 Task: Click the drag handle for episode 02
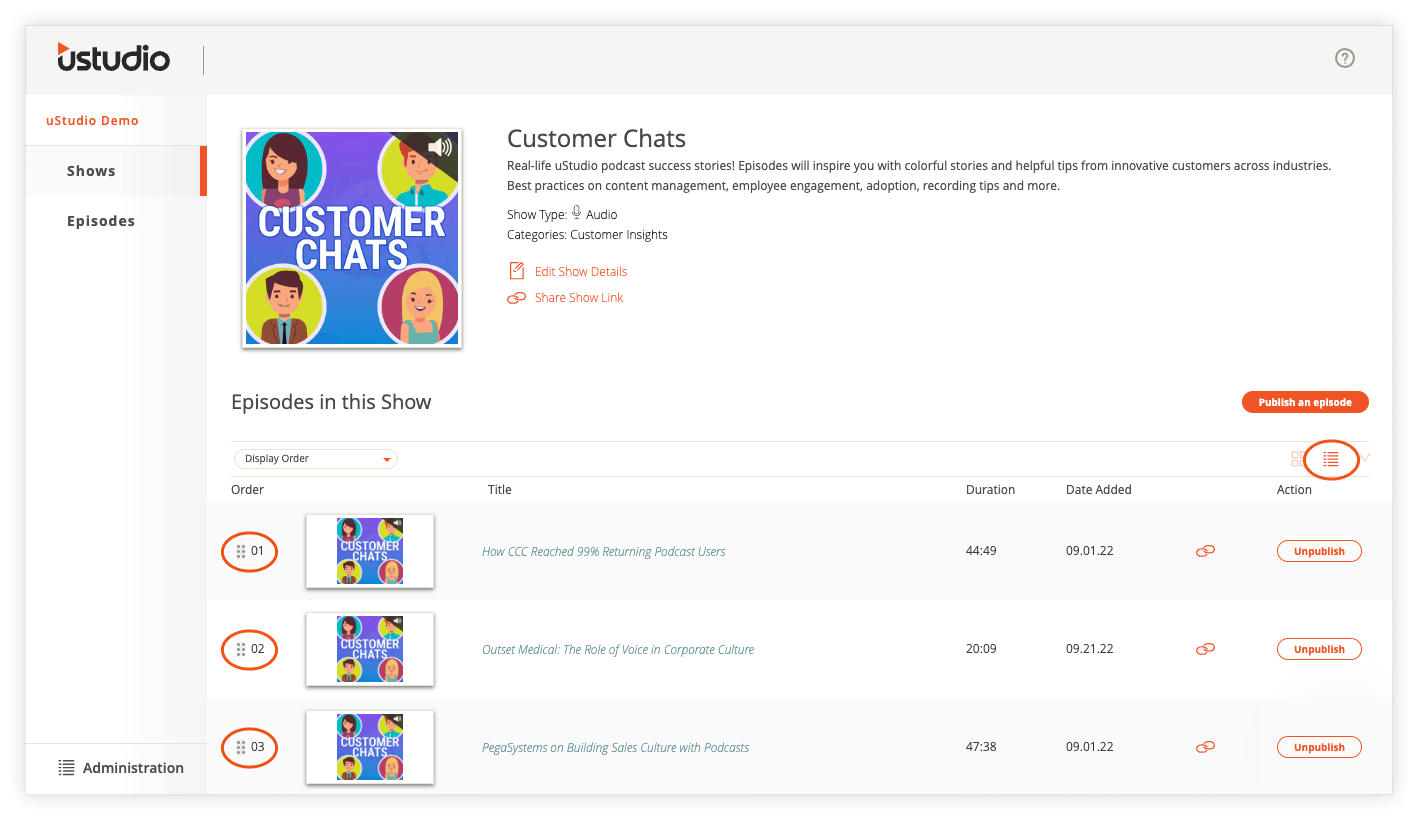click(241, 650)
